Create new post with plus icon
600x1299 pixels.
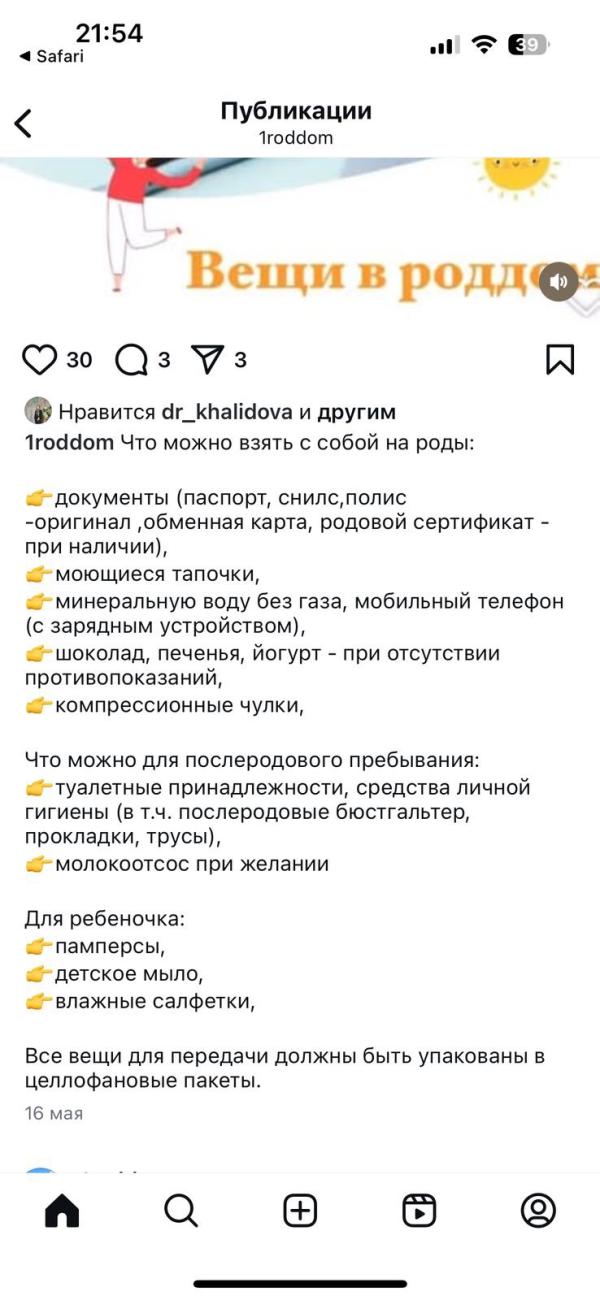[300, 1211]
